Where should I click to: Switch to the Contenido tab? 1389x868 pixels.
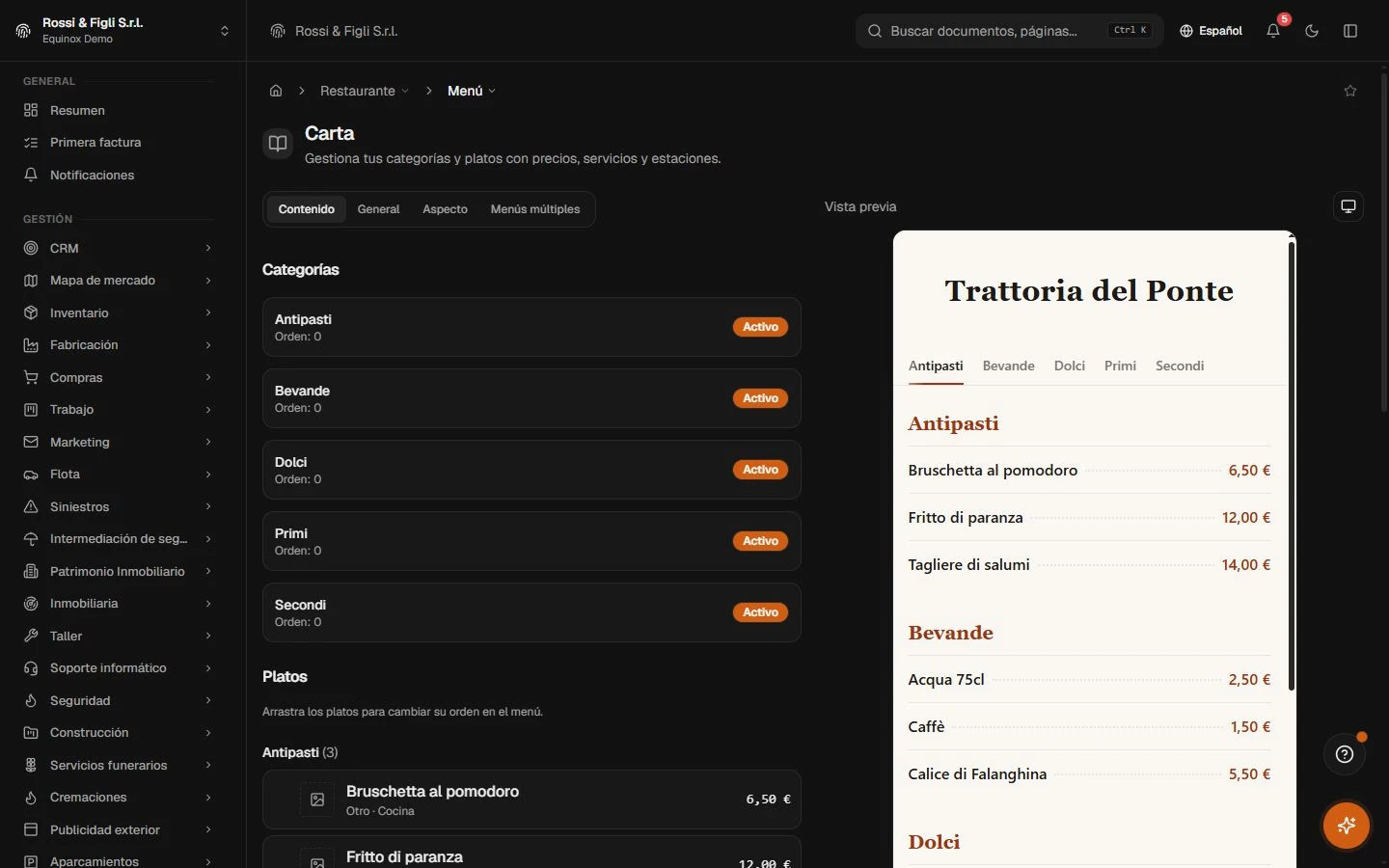pos(307,209)
